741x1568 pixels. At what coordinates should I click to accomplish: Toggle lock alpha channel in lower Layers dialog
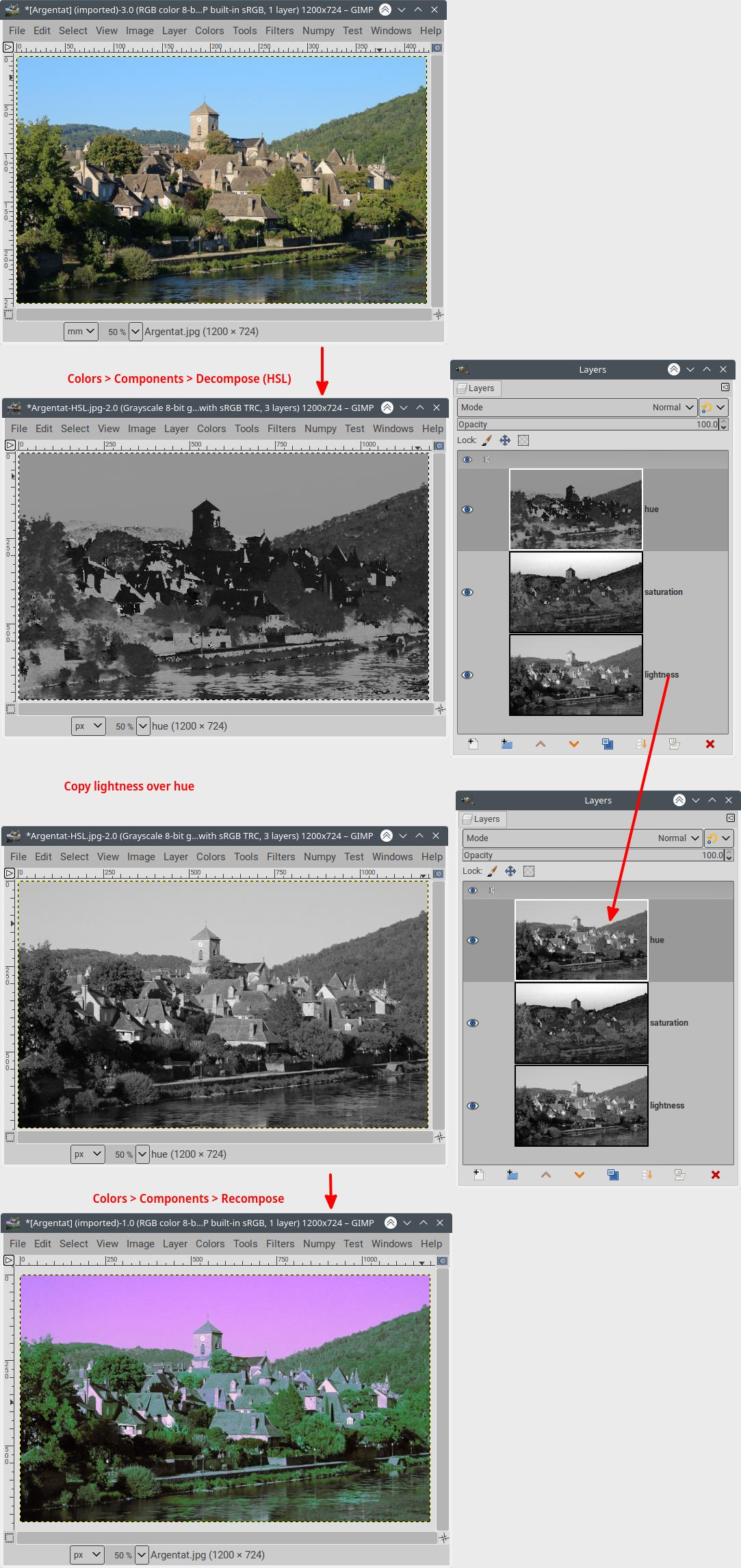click(x=529, y=871)
